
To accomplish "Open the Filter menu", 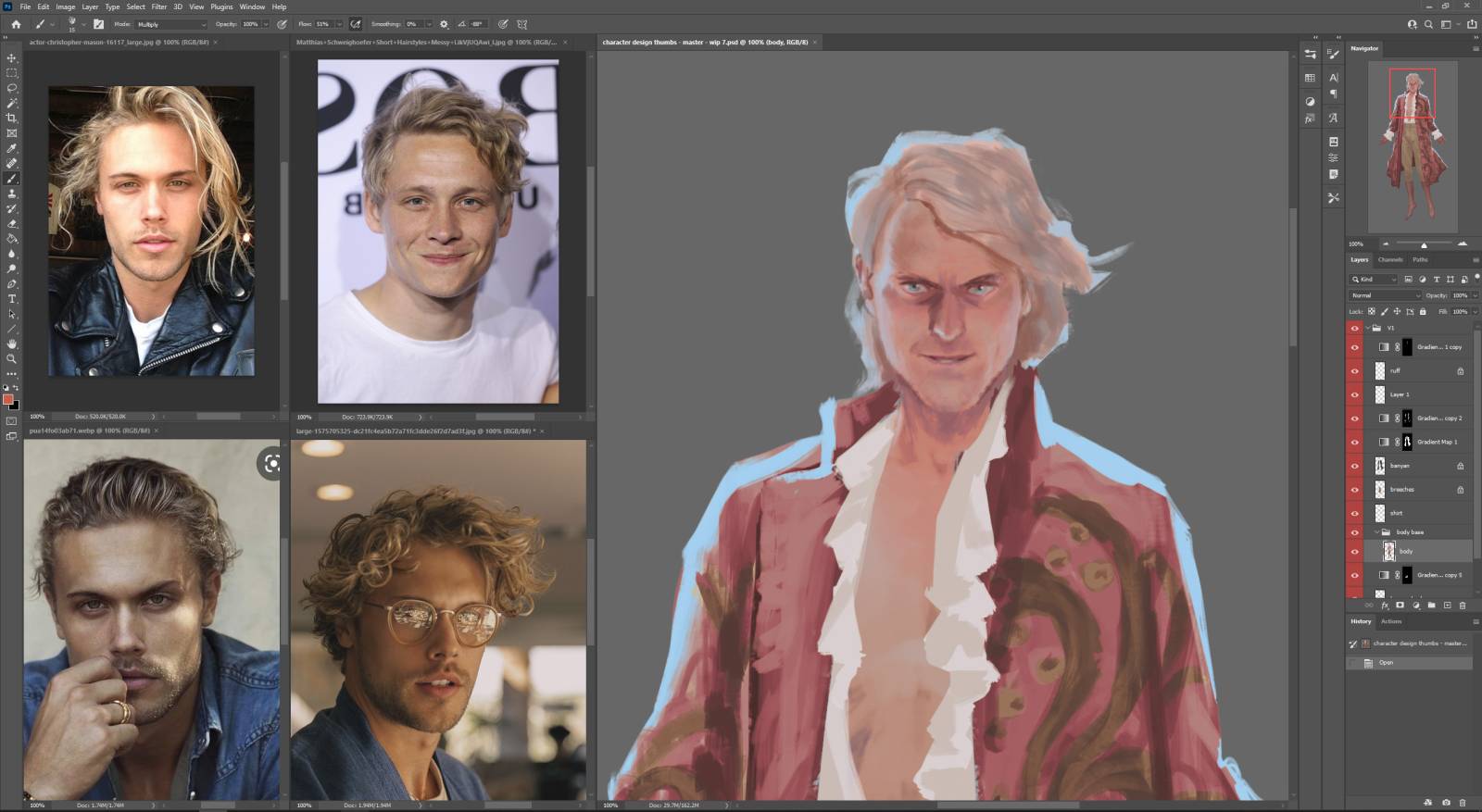I will point(159,6).
